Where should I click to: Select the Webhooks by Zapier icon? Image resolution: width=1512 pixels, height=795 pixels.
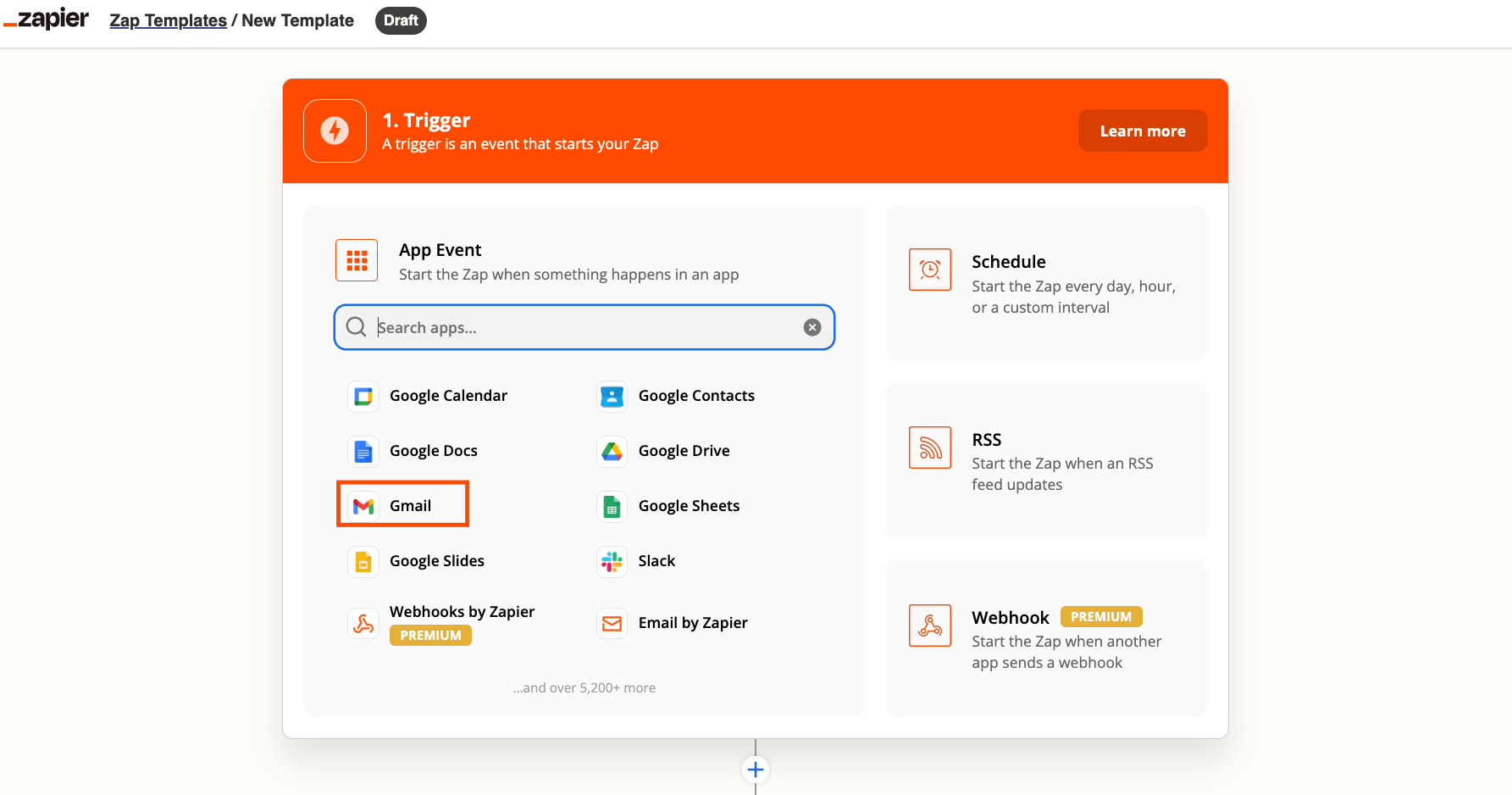(x=363, y=624)
